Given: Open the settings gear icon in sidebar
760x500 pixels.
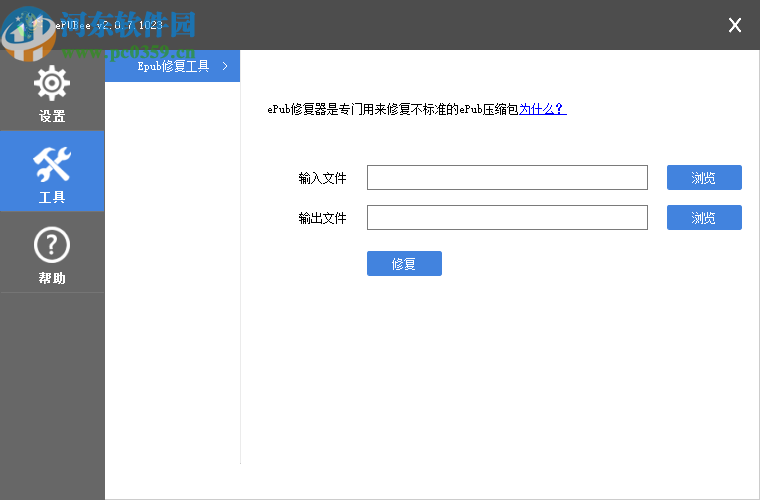Looking at the screenshot, I should (52, 83).
